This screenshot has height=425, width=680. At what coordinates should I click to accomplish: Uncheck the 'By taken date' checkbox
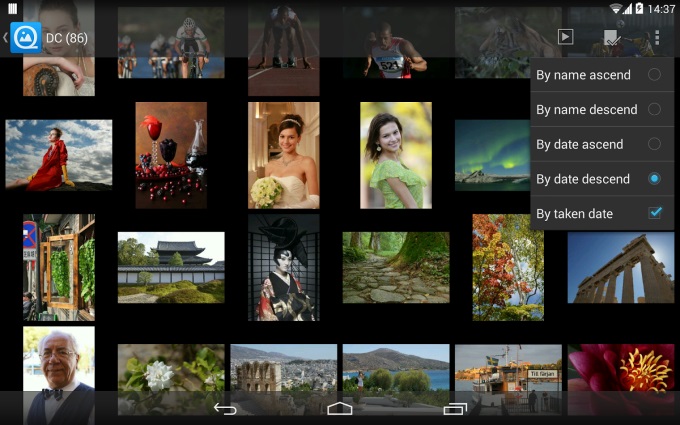(654, 213)
